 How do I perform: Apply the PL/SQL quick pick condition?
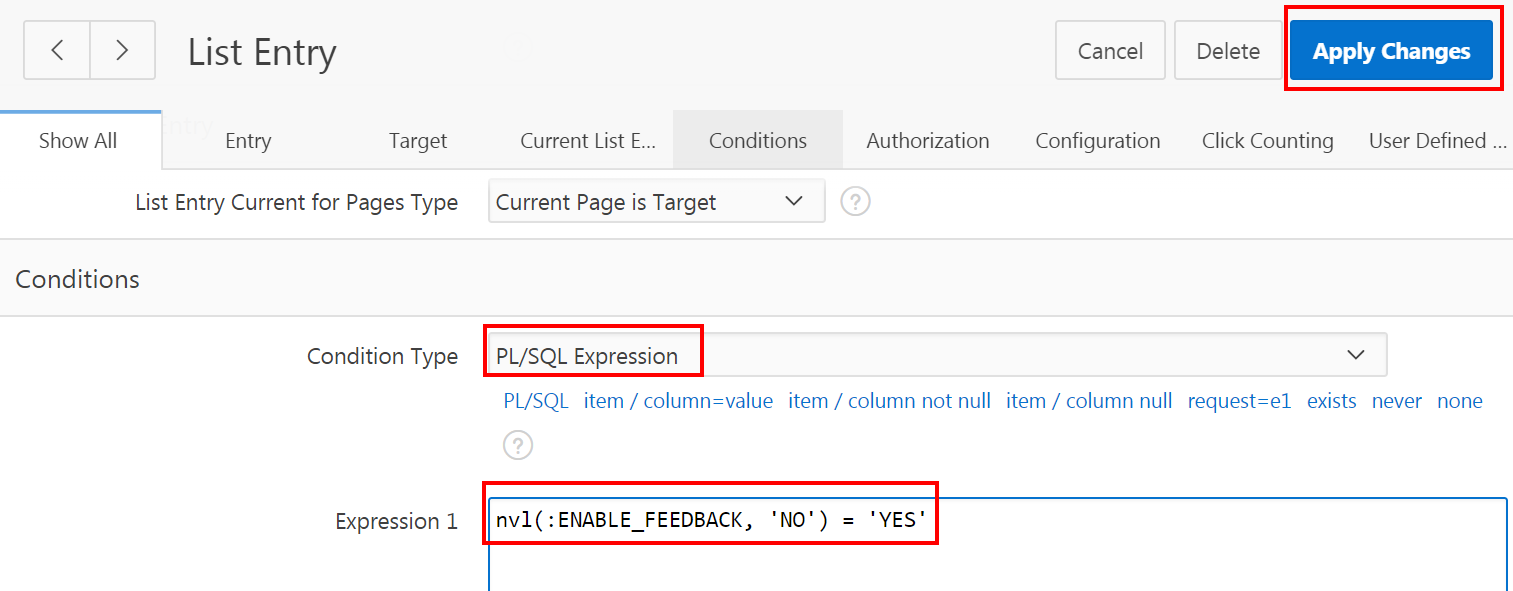coord(535,400)
